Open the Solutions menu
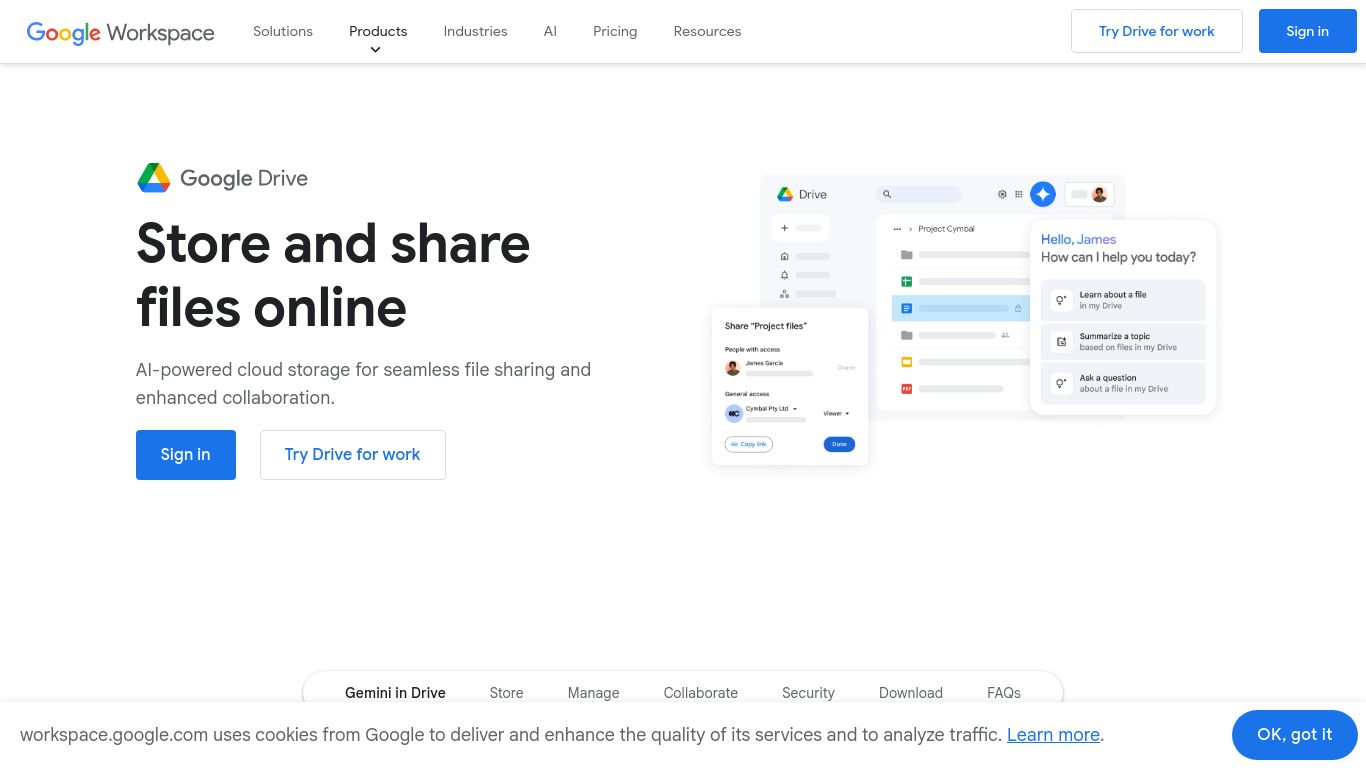 point(283,31)
